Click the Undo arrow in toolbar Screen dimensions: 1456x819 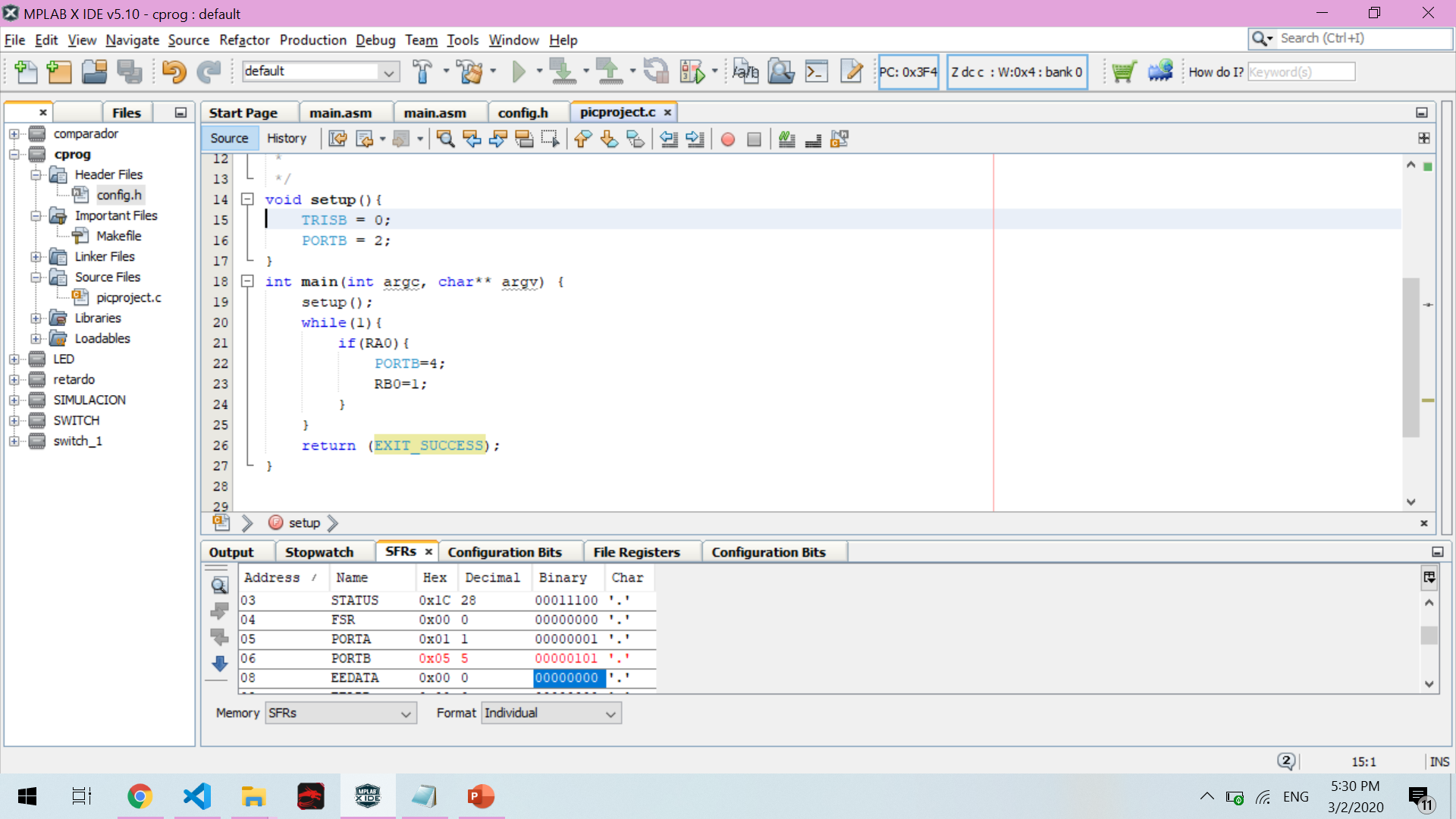point(174,72)
